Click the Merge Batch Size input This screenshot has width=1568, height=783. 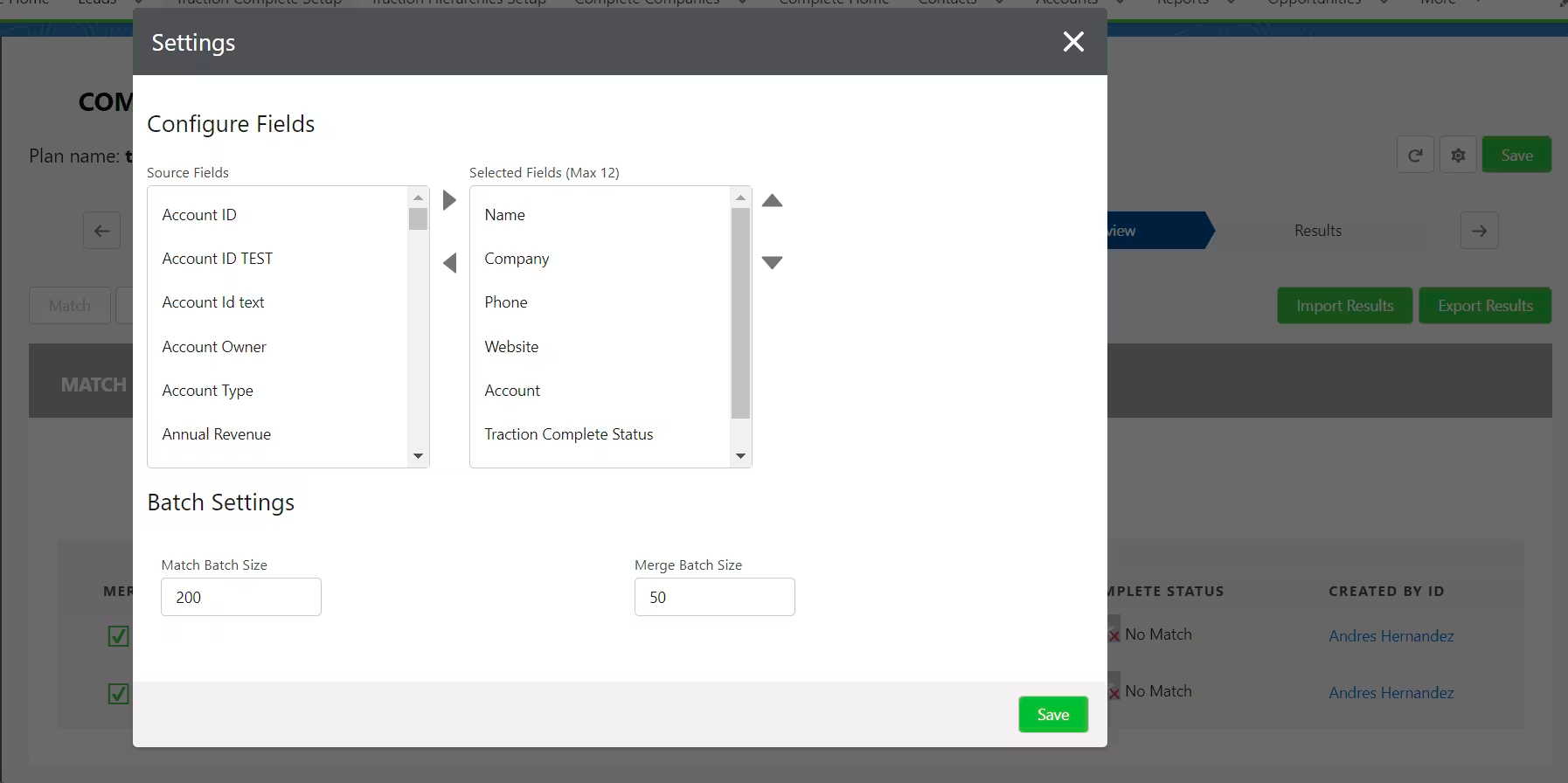715,597
